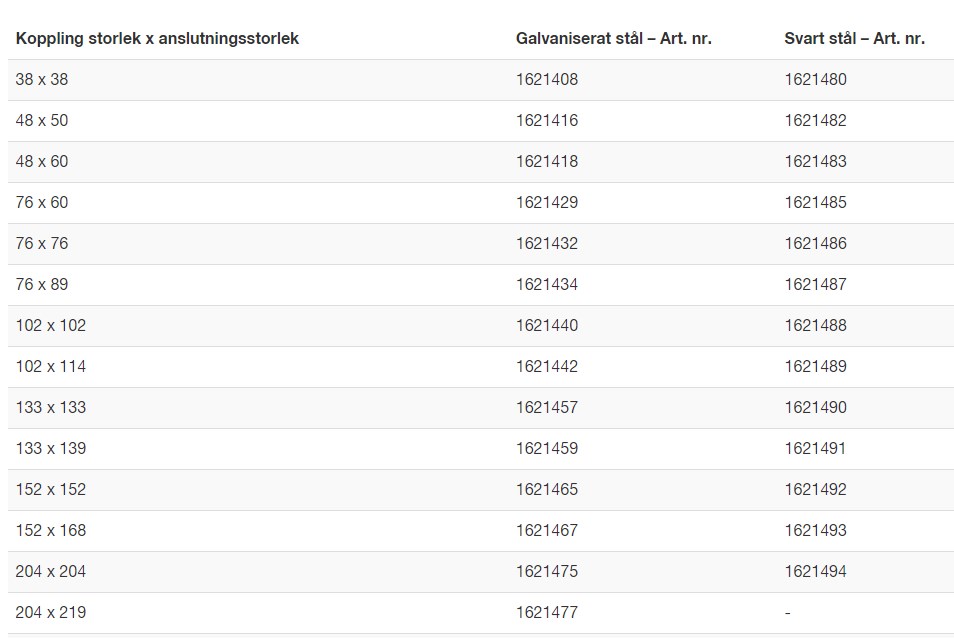Click the Koppling storlek column header
The width and height of the screenshot is (954, 638).
click(157, 39)
